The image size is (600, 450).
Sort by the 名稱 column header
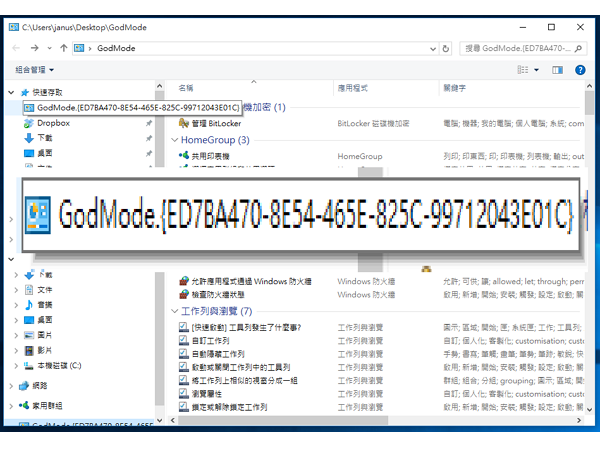pyautogui.click(x=186, y=88)
